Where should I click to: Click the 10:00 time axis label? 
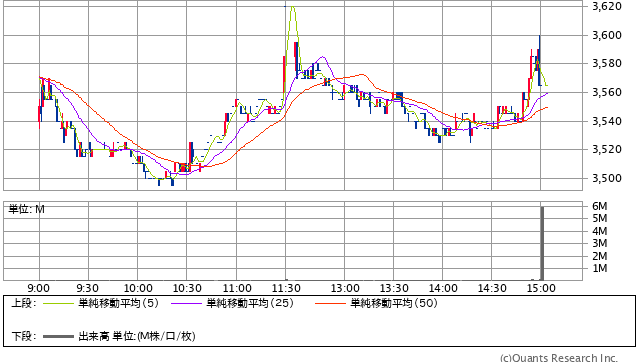[x=138, y=288]
